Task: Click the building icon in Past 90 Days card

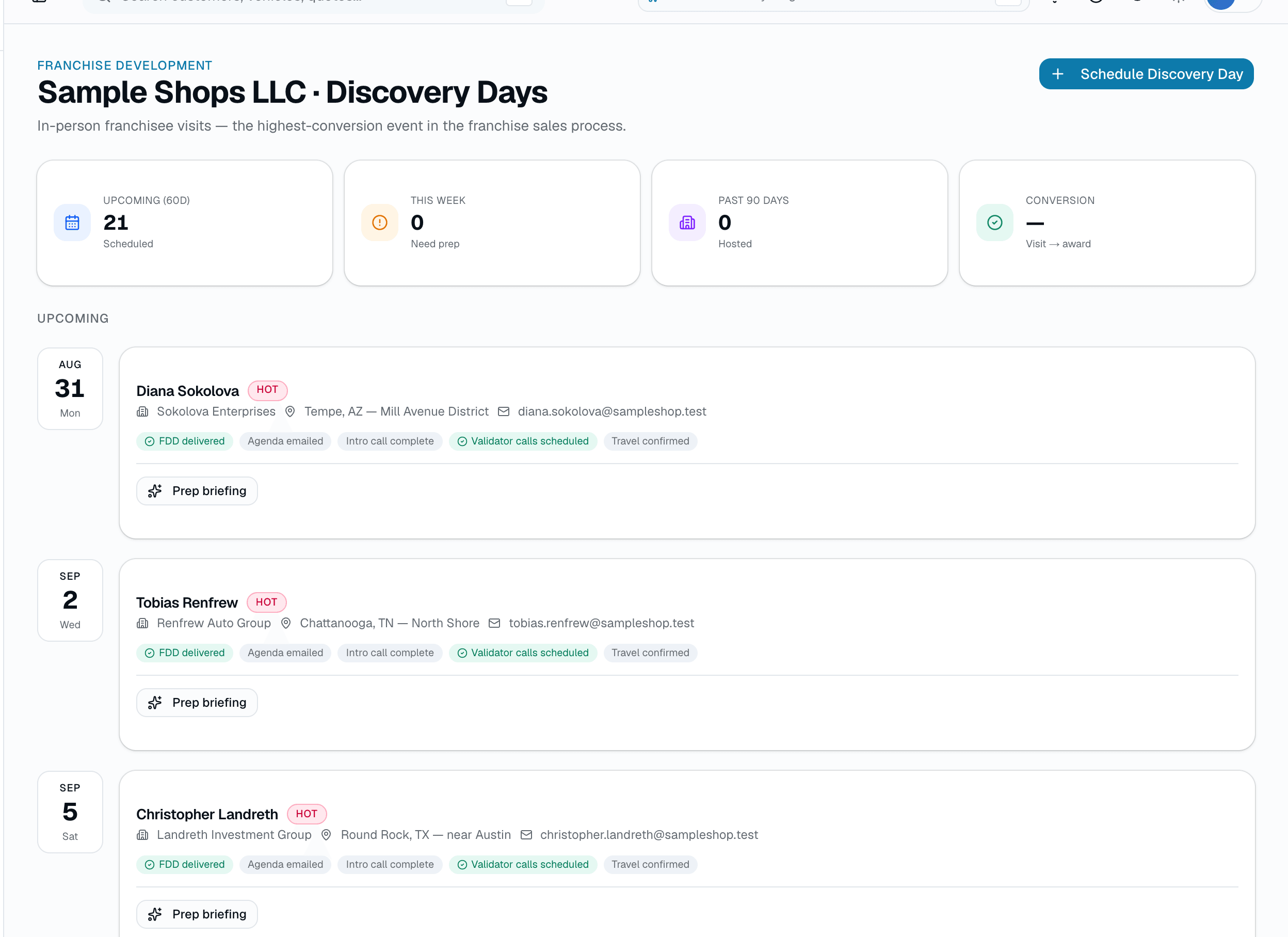Action: point(687,222)
